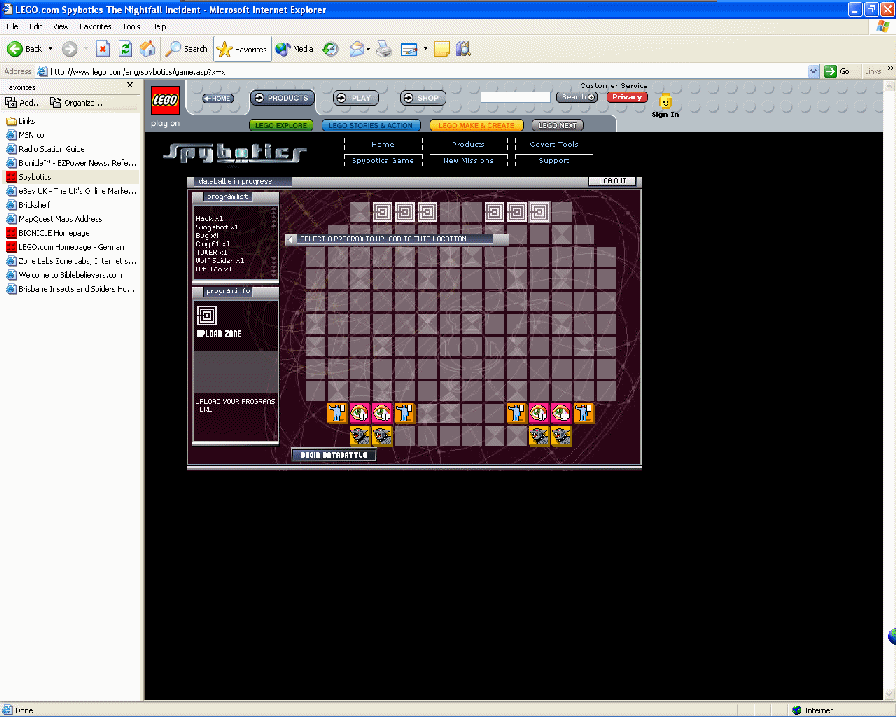Click the New Missions link
The height and width of the screenshot is (717, 896).
coord(468,161)
